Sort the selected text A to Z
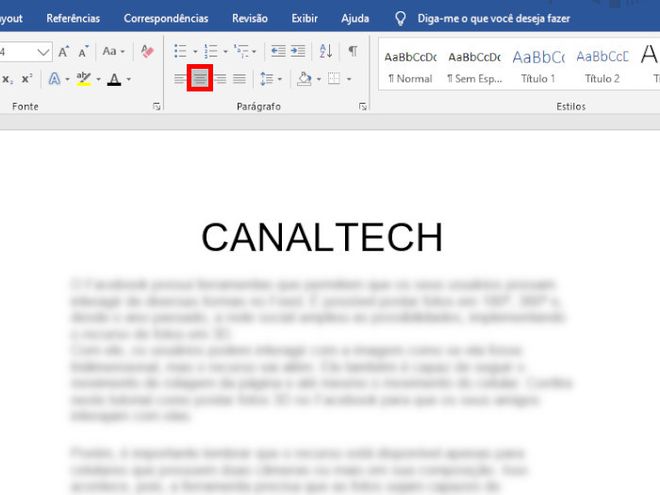Viewport: 660px width, 495px height. [325, 51]
